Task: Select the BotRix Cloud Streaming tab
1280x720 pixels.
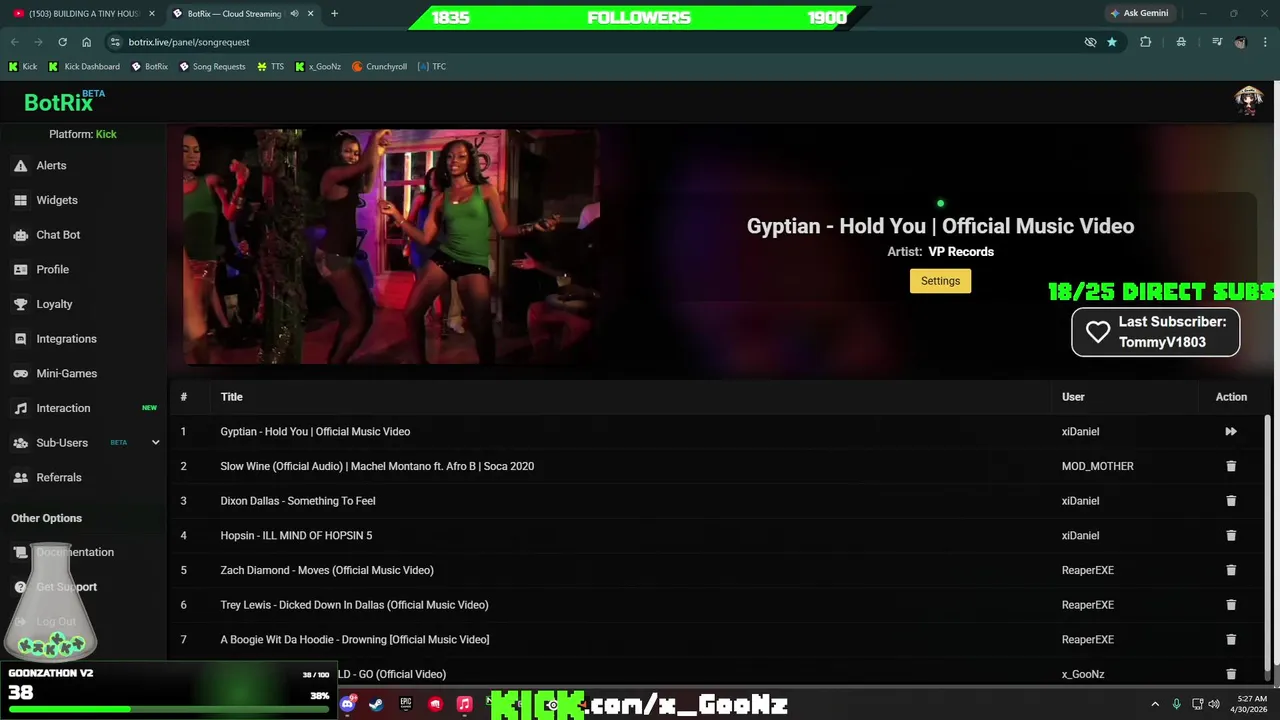Action: [x=234, y=14]
